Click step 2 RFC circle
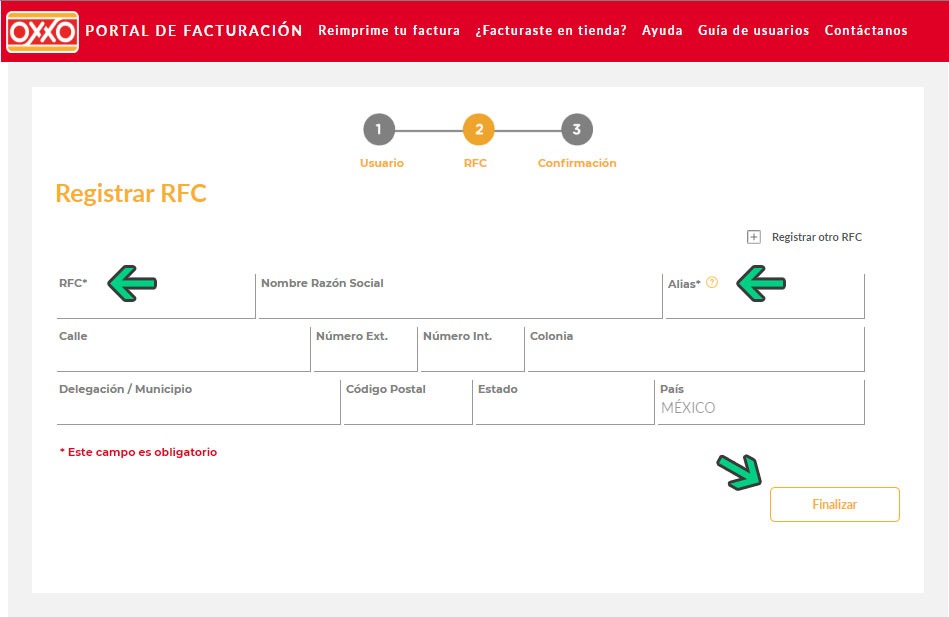 pyautogui.click(x=479, y=129)
